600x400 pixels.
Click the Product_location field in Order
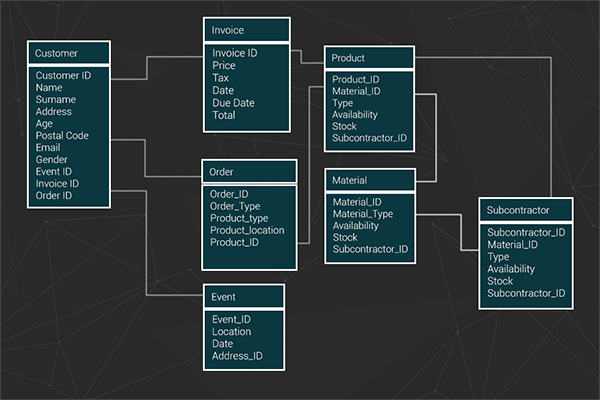[247, 230]
